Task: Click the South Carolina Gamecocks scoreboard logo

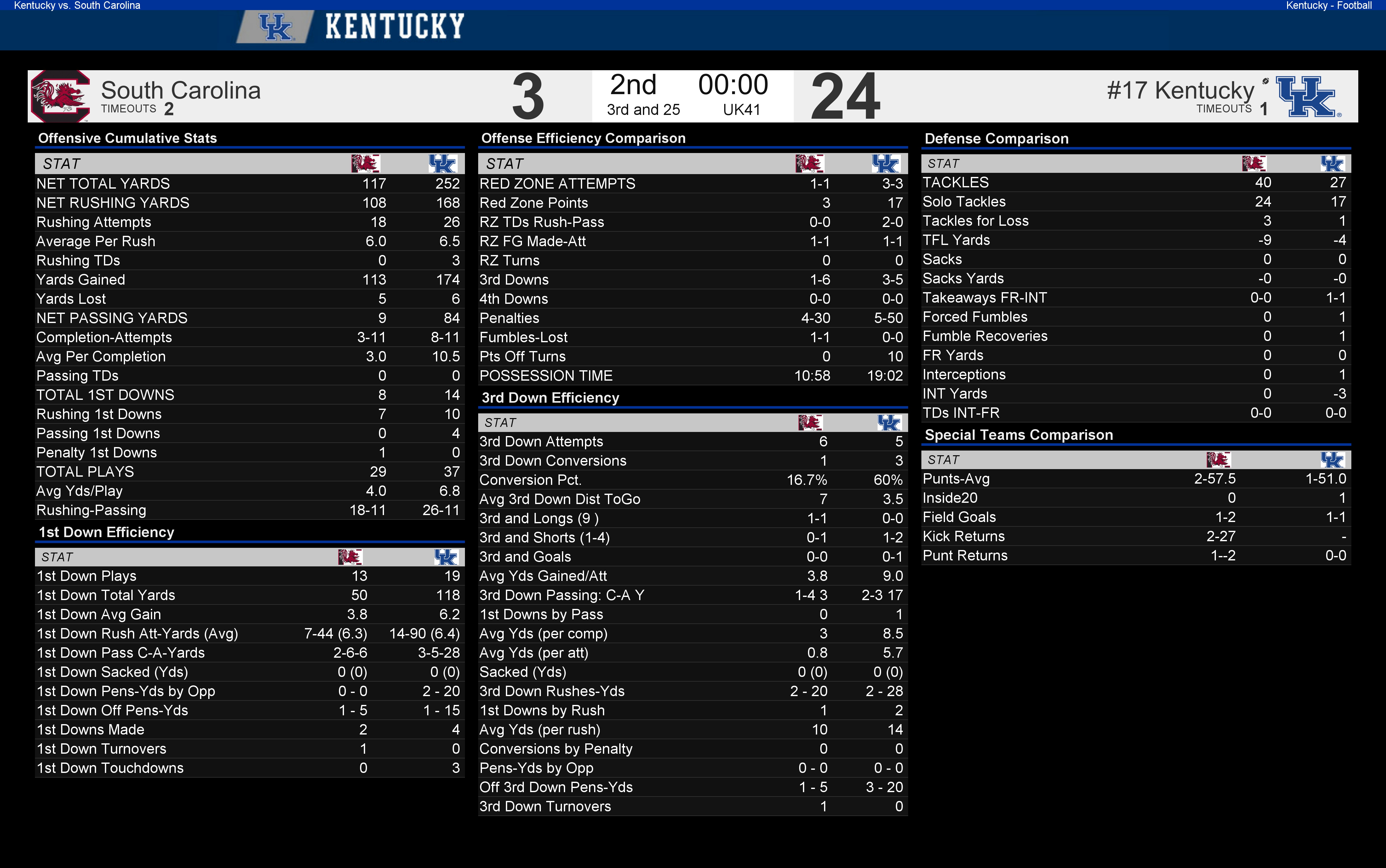Action: pos(60,96)
